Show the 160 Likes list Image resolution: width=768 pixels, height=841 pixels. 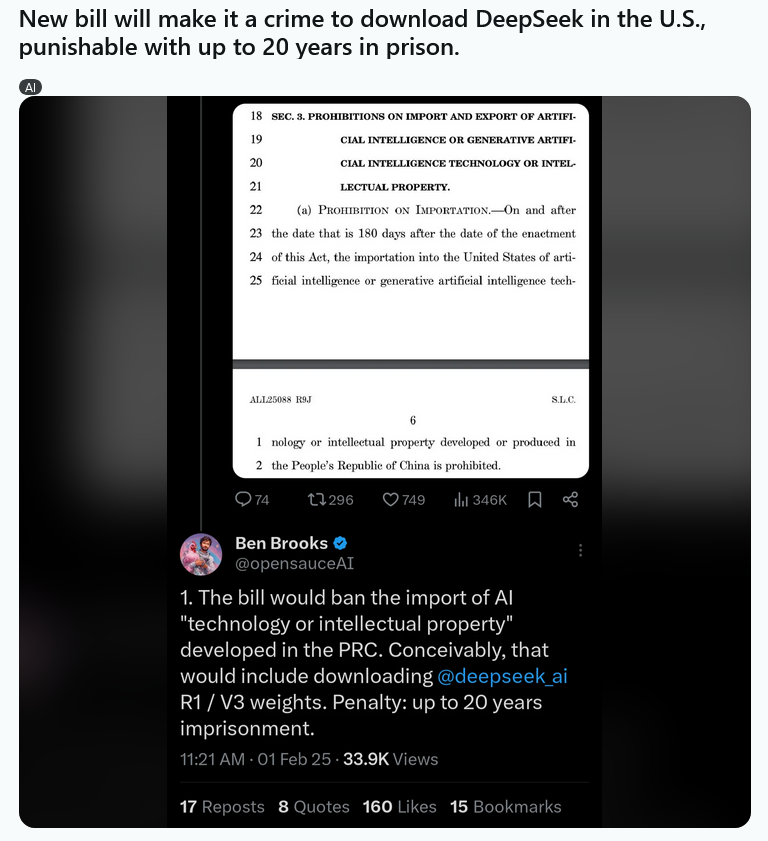(399, 806)
